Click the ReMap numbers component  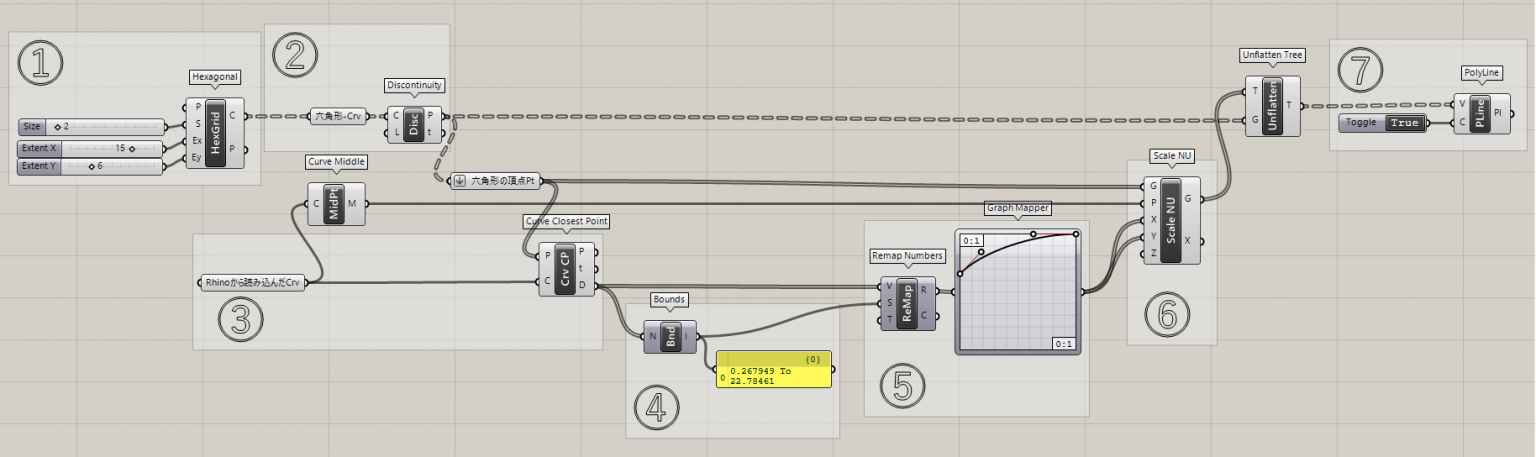click(x=908, y=302)
